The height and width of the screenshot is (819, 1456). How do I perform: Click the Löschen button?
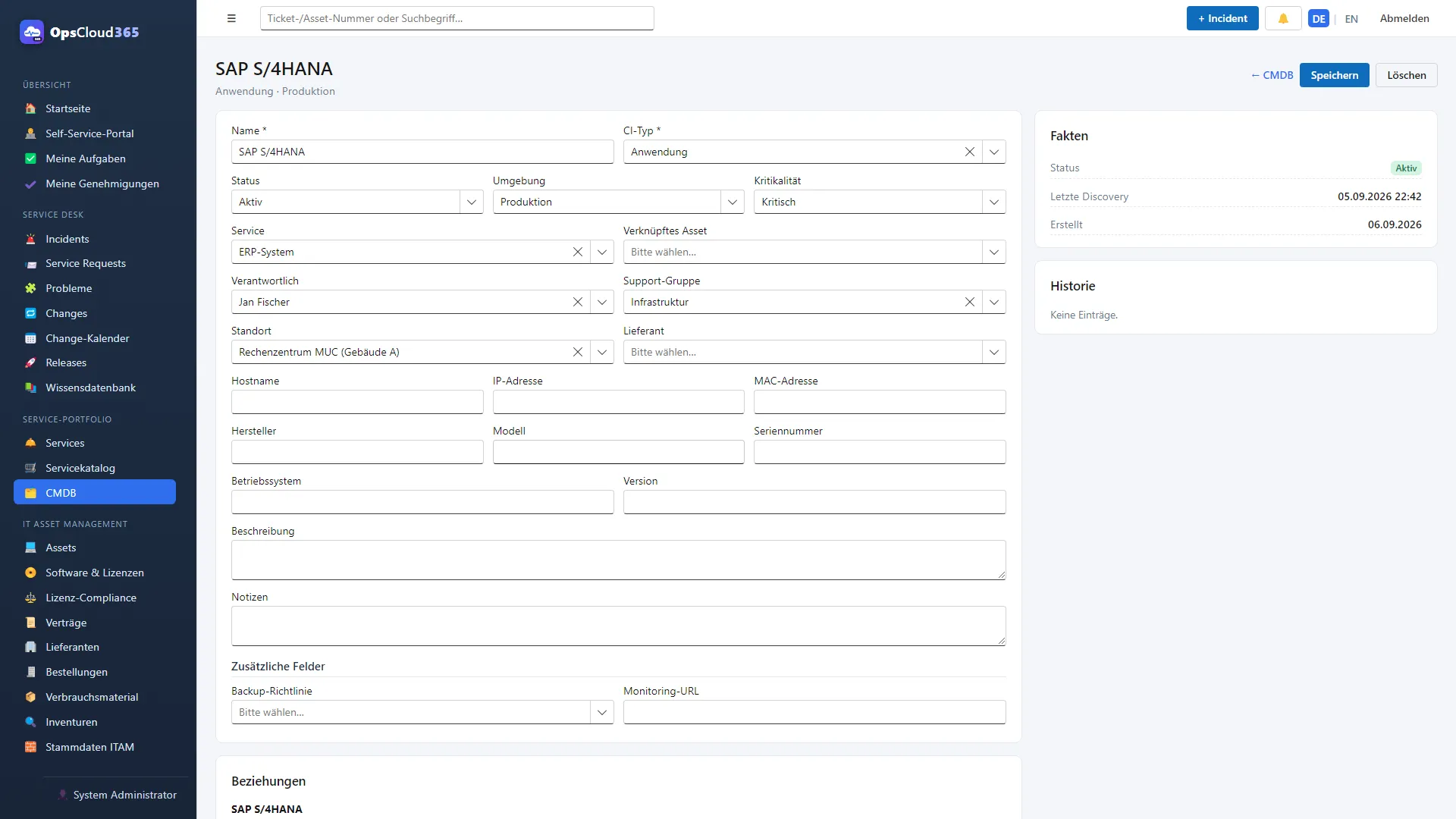[1406, 75]
